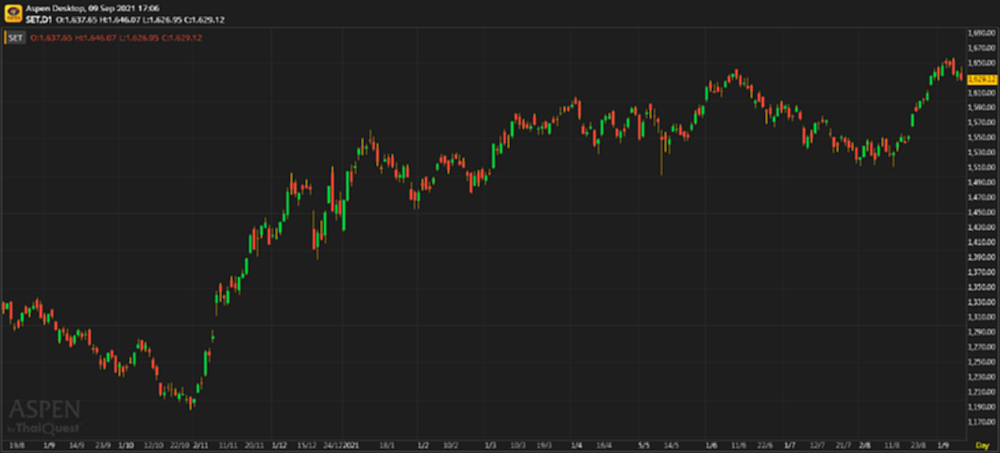Viewport: 1000px width, 453px height.
Task: Click the 18/1 date axis label
Action: click(386, 445)
